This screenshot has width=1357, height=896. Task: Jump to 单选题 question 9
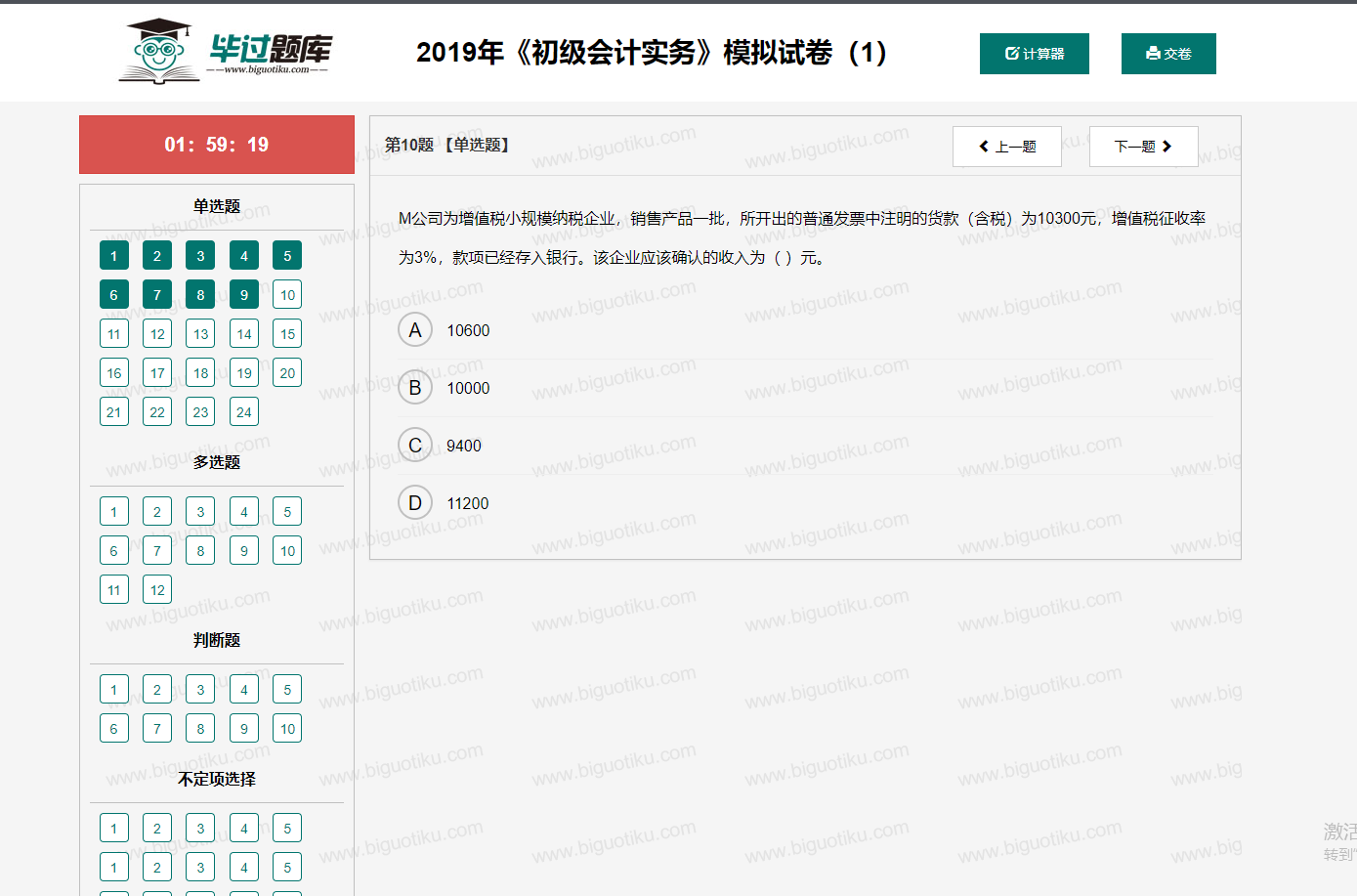(244, 295)
